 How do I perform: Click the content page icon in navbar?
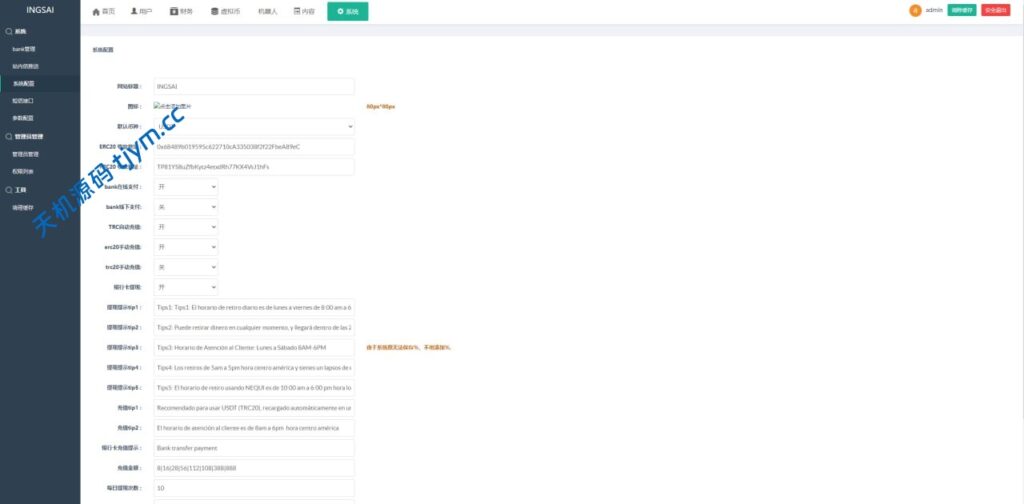click(x=297, y=12)
